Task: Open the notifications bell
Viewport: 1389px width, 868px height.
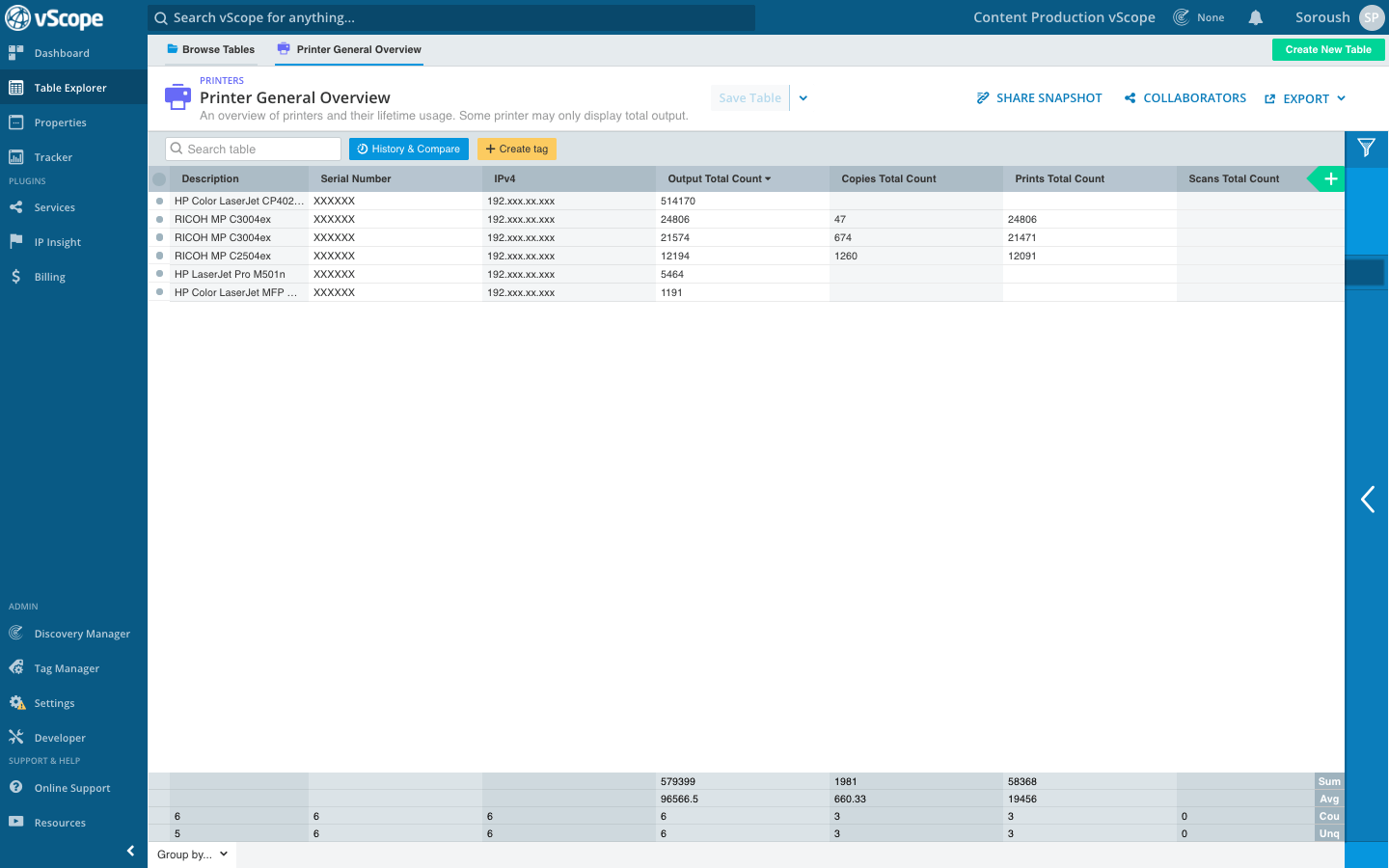Action: point(1255,17)
